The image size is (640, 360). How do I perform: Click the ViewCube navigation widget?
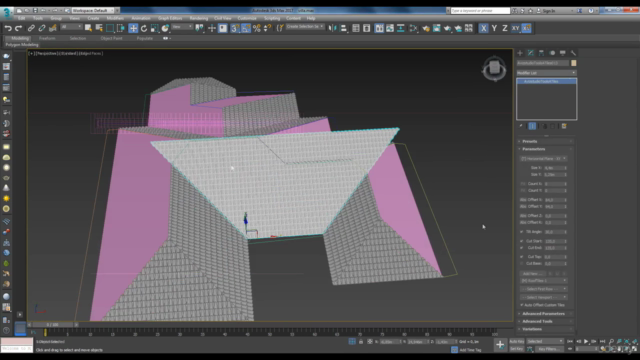pos(494,68)
